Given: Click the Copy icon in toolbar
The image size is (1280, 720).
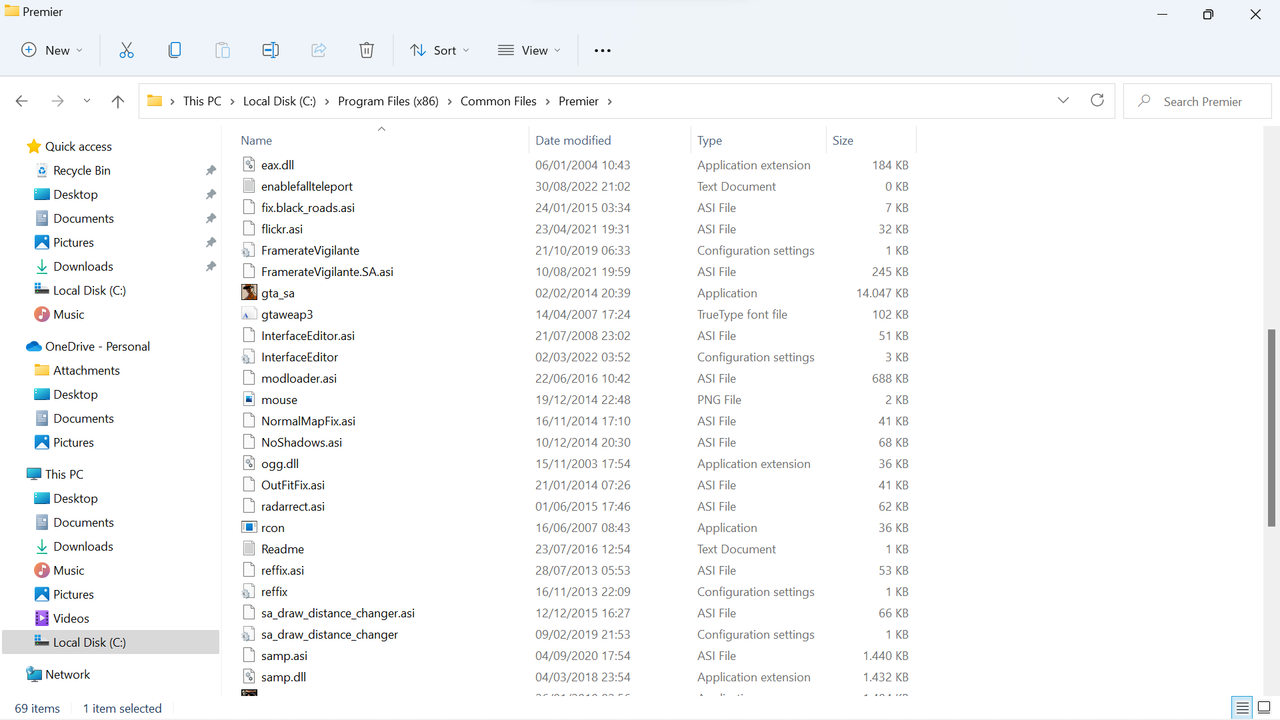Looking at the screenshot, I should [x=174, y=50].
